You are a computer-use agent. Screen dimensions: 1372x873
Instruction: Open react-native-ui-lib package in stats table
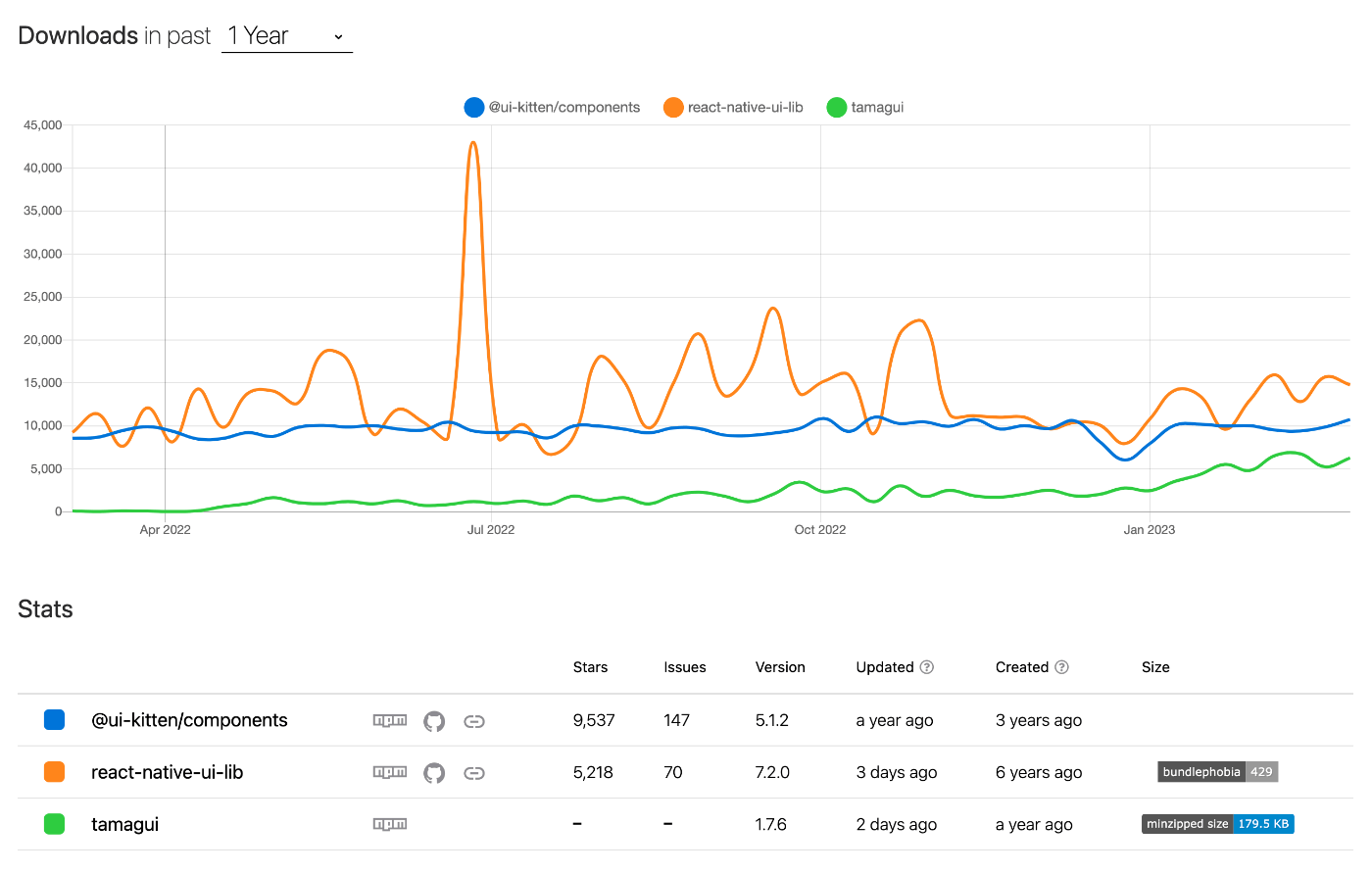pos(167,772)
